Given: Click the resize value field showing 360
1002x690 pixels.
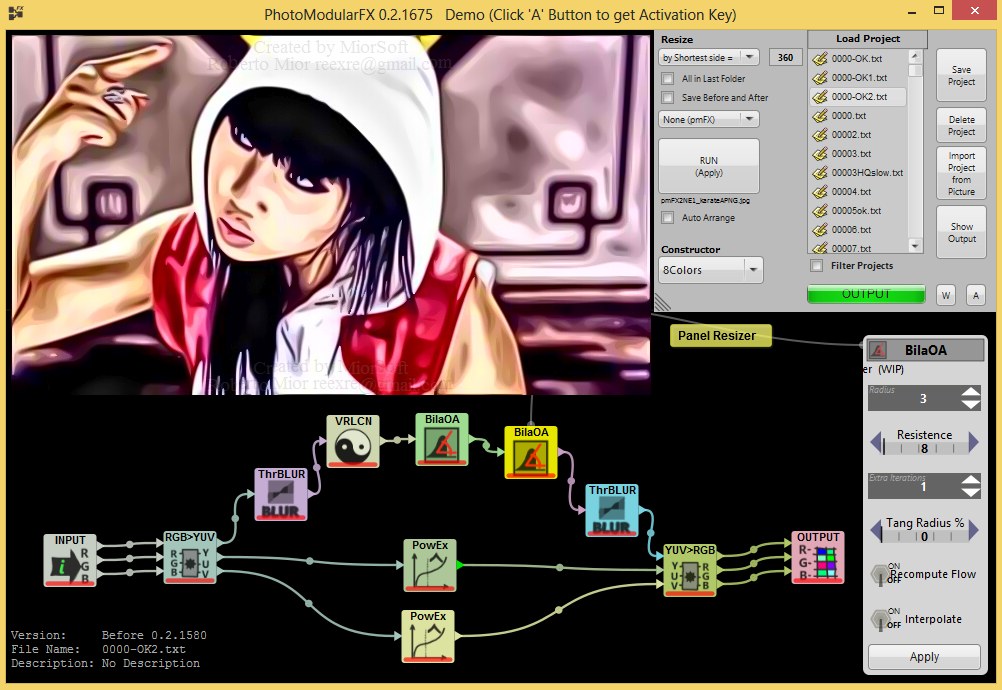Looking at the screenshot, I should point(786,58).
